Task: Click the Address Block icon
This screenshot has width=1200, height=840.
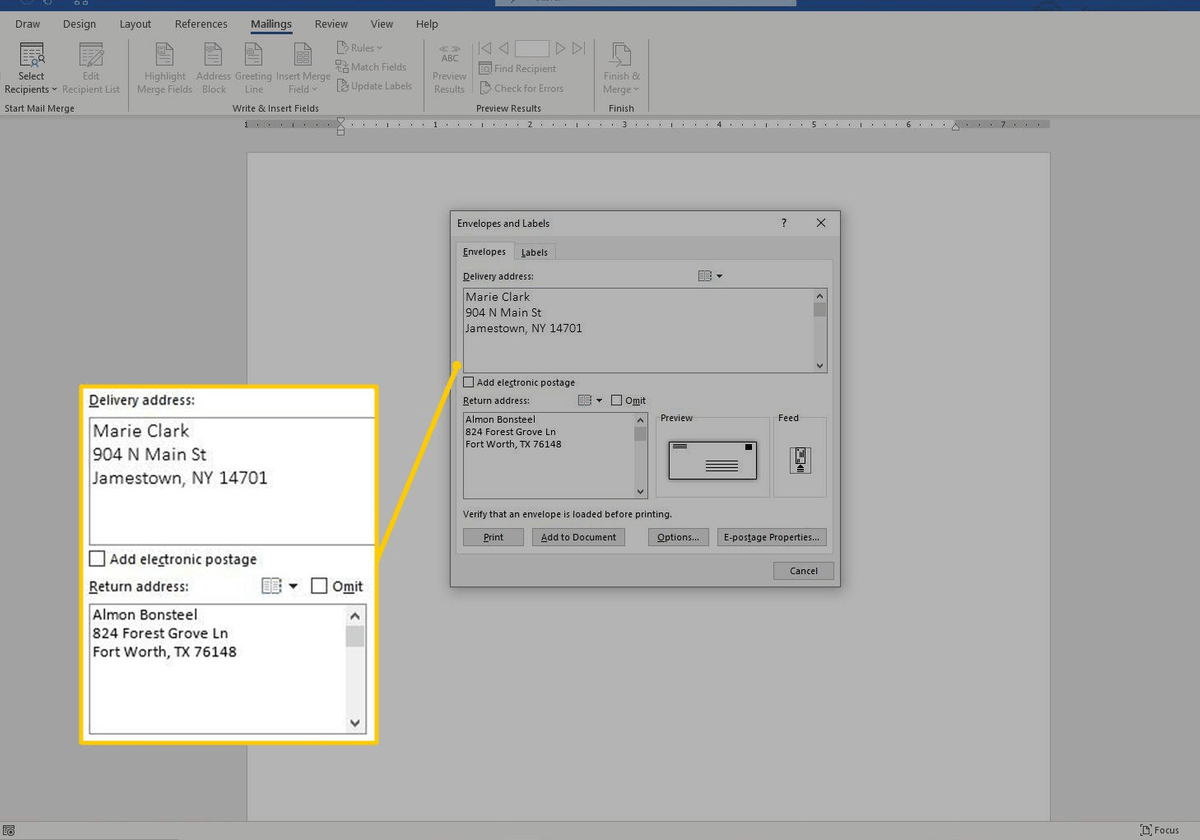Action: pos(213,55)
